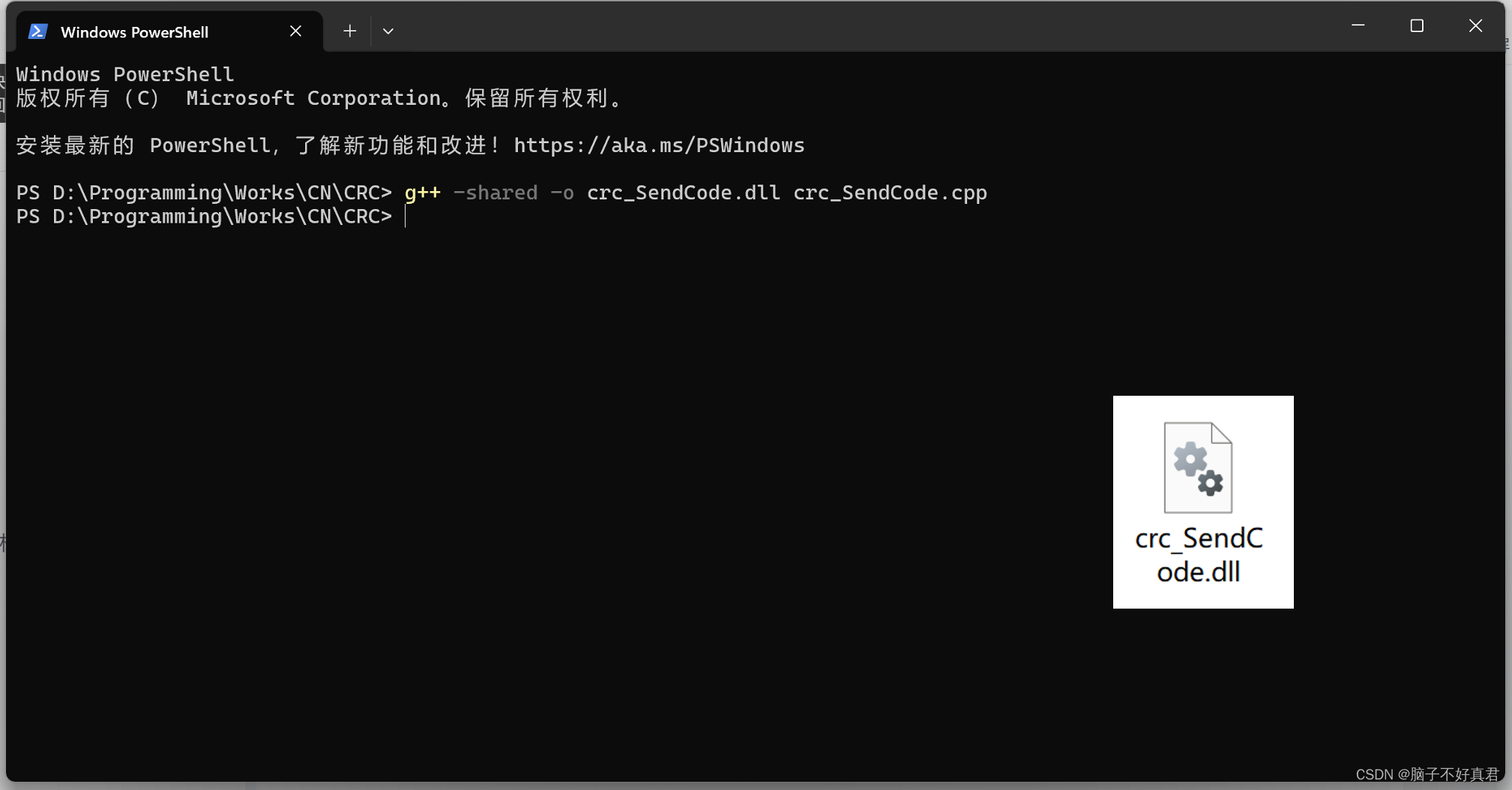This screenshot has width=1512, height=790.
Task: Click the g++ command text
Action: click(423, 193)
